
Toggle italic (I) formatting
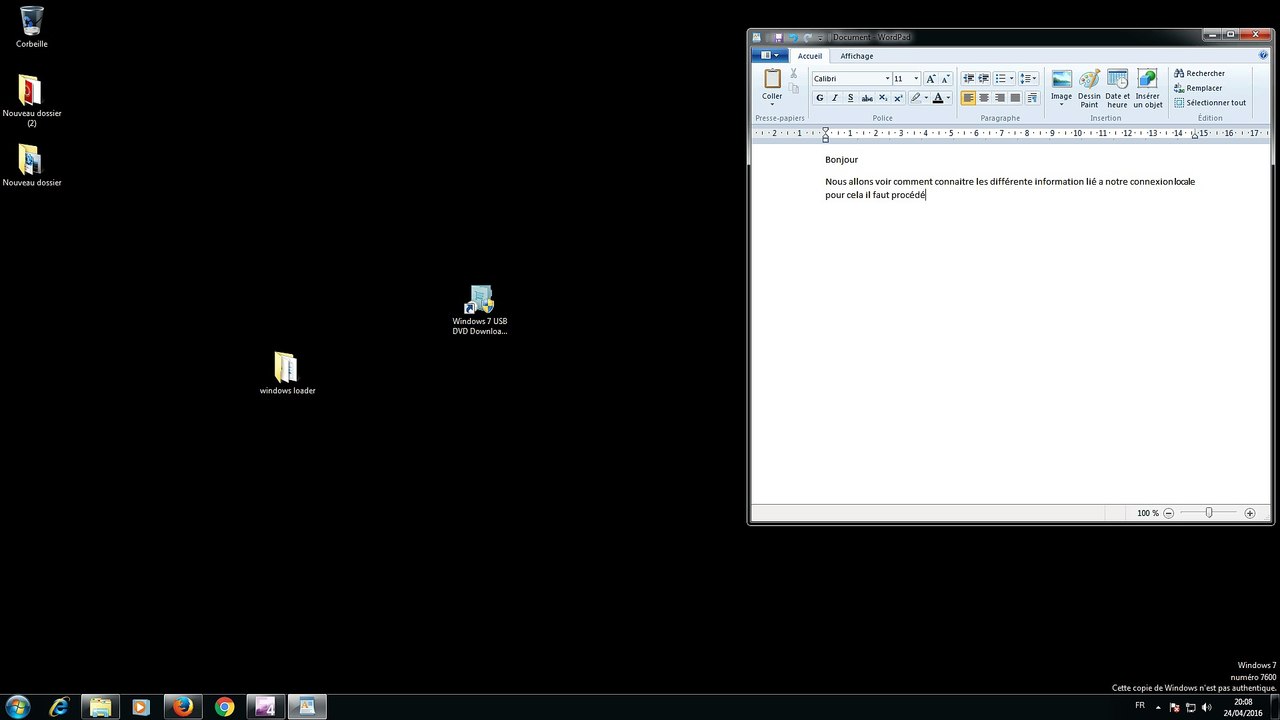[835, 98]
